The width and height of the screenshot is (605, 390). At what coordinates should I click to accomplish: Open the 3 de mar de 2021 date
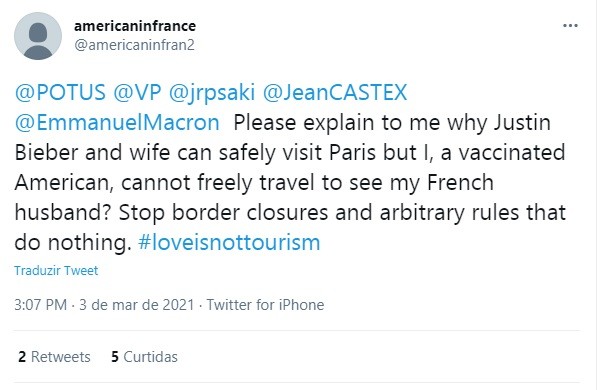(x=136, y=305)
